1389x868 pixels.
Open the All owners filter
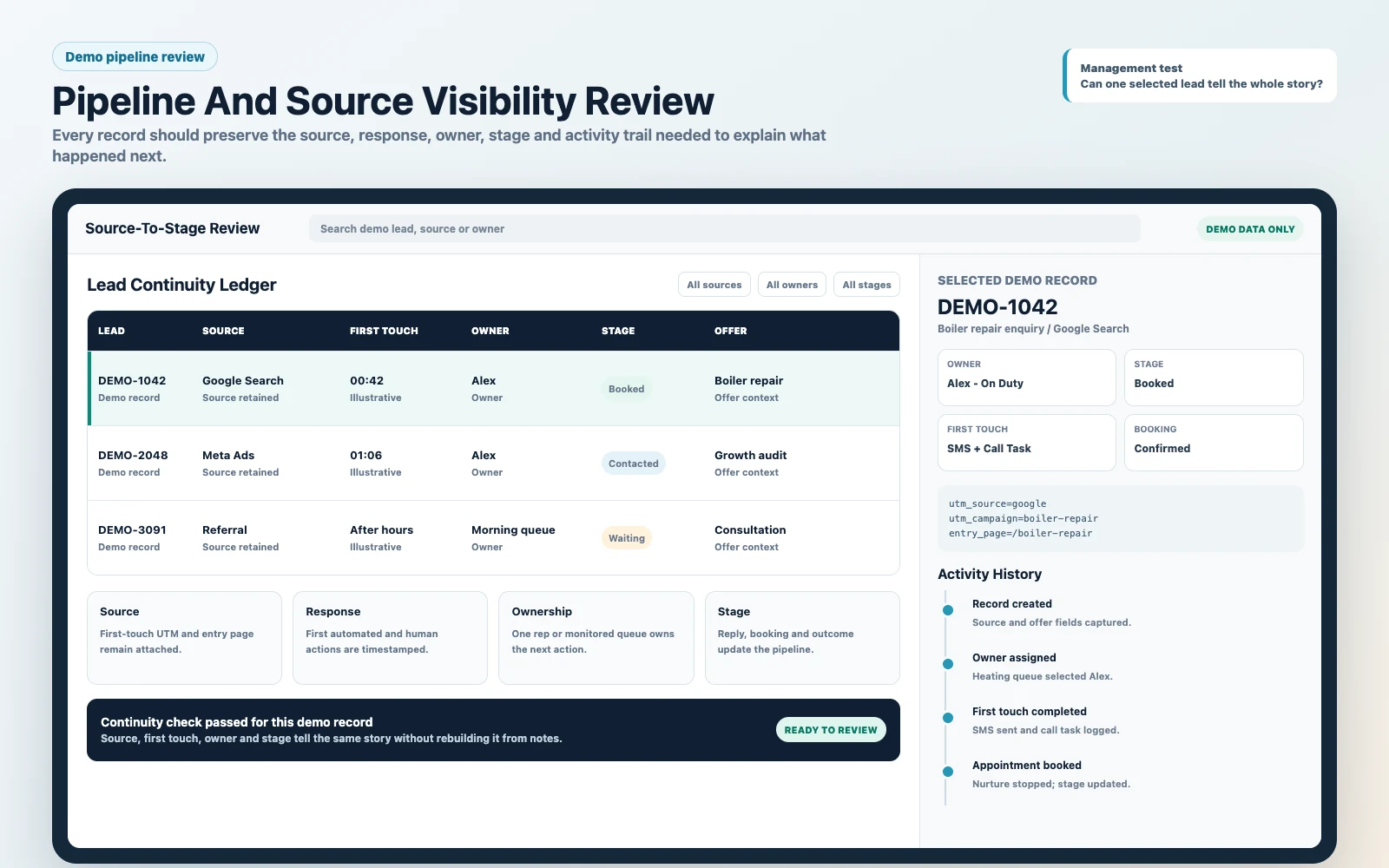pos(792,285)
